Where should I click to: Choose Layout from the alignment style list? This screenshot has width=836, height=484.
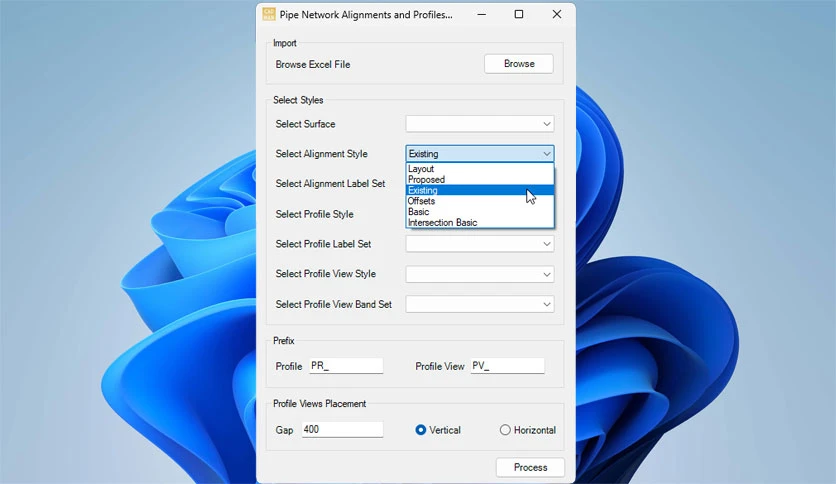(x=479, y=168)
